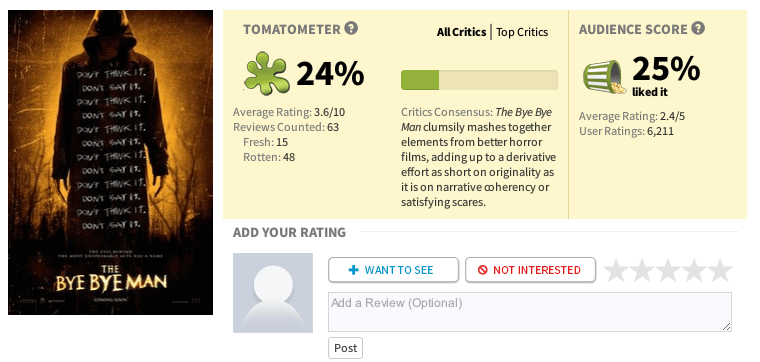
Task: Click the Tomatometer help question mark icon
Action: (x=351, y=29)
